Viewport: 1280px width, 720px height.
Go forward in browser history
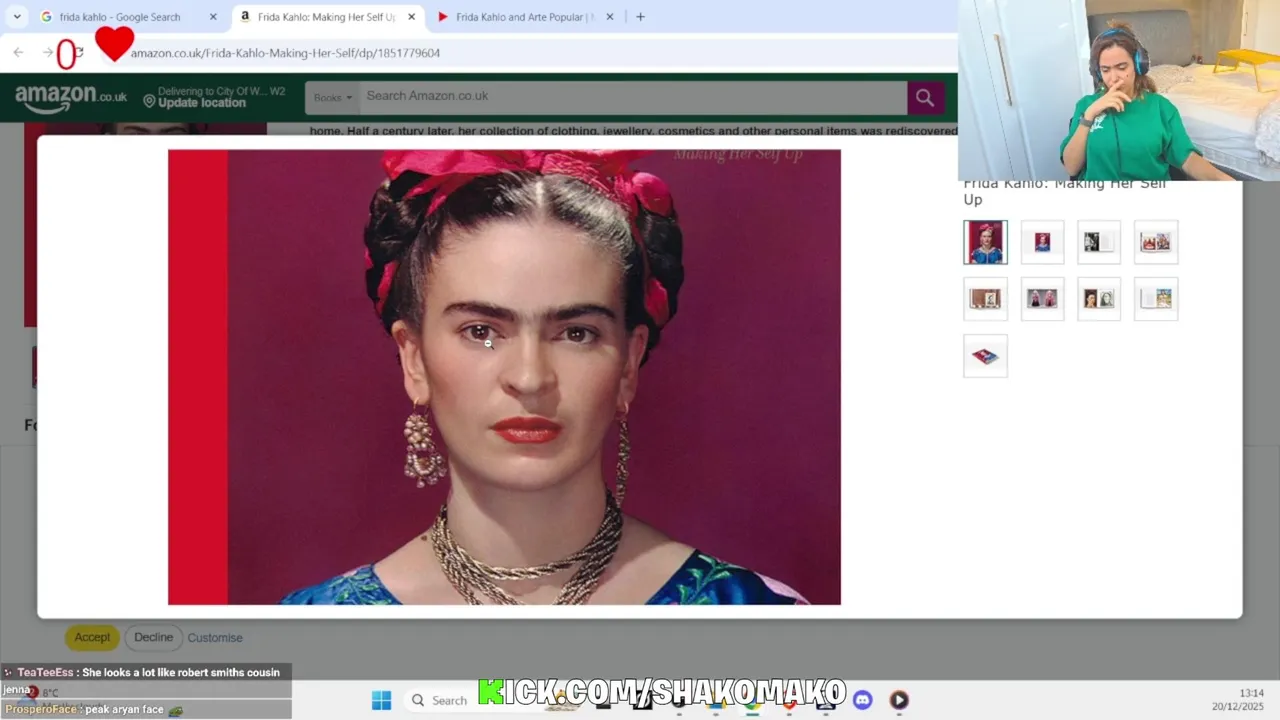point(47,53)
